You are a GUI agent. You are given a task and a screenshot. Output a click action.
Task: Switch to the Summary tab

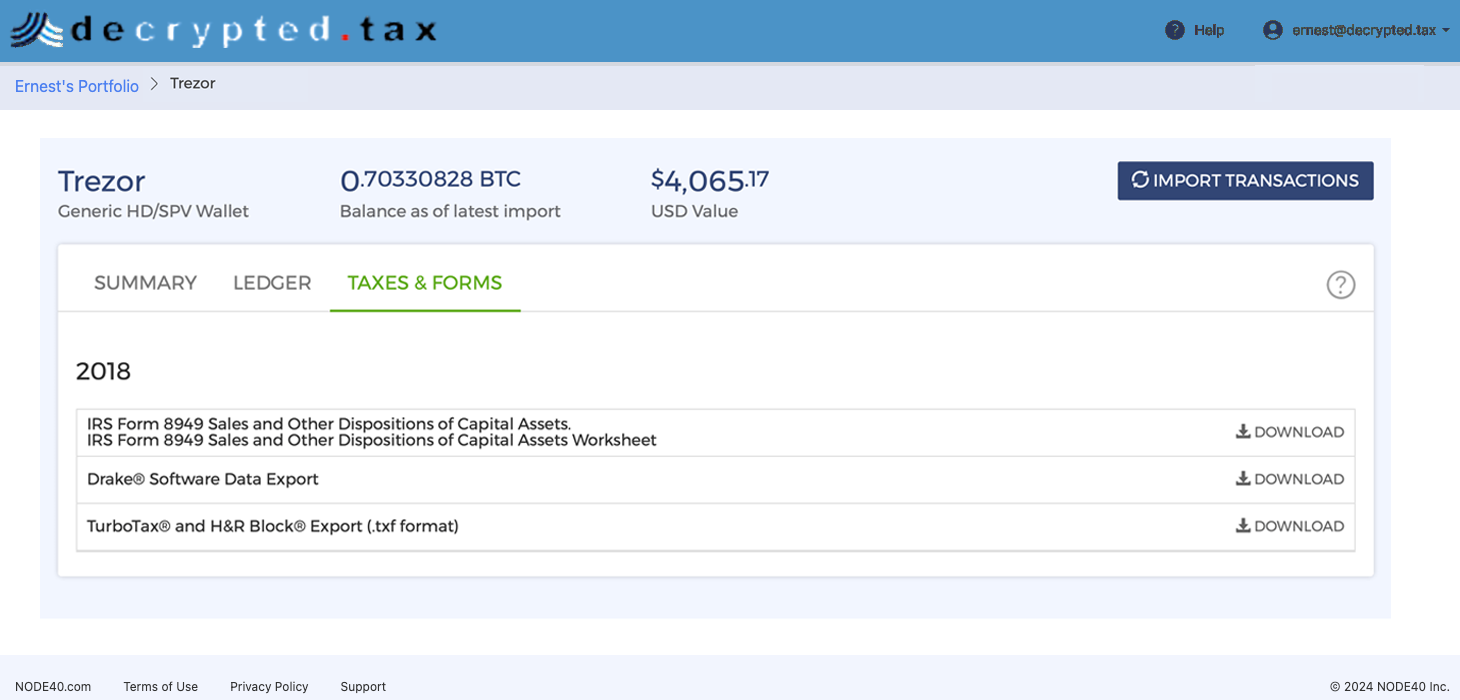145,283
